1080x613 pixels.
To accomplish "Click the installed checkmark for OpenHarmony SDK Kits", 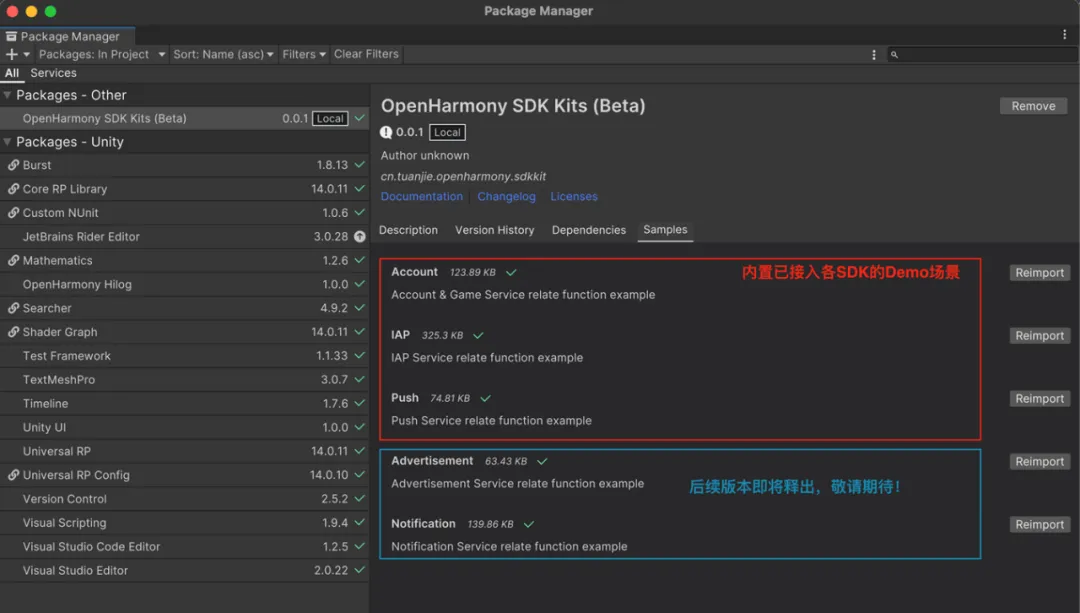I will [360, 118].
